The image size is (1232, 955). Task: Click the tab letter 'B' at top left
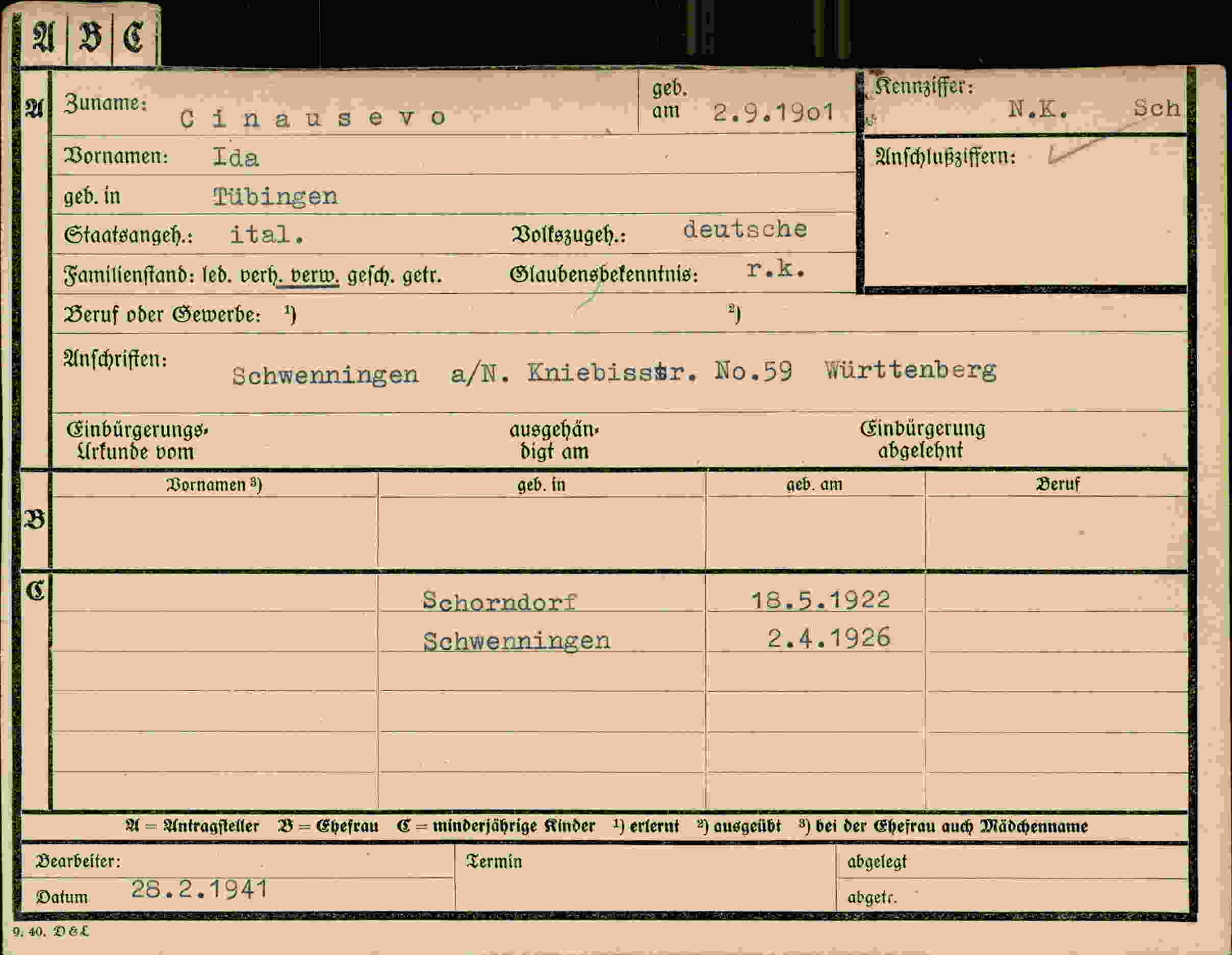pyautogui.click(x=90, y=37)
